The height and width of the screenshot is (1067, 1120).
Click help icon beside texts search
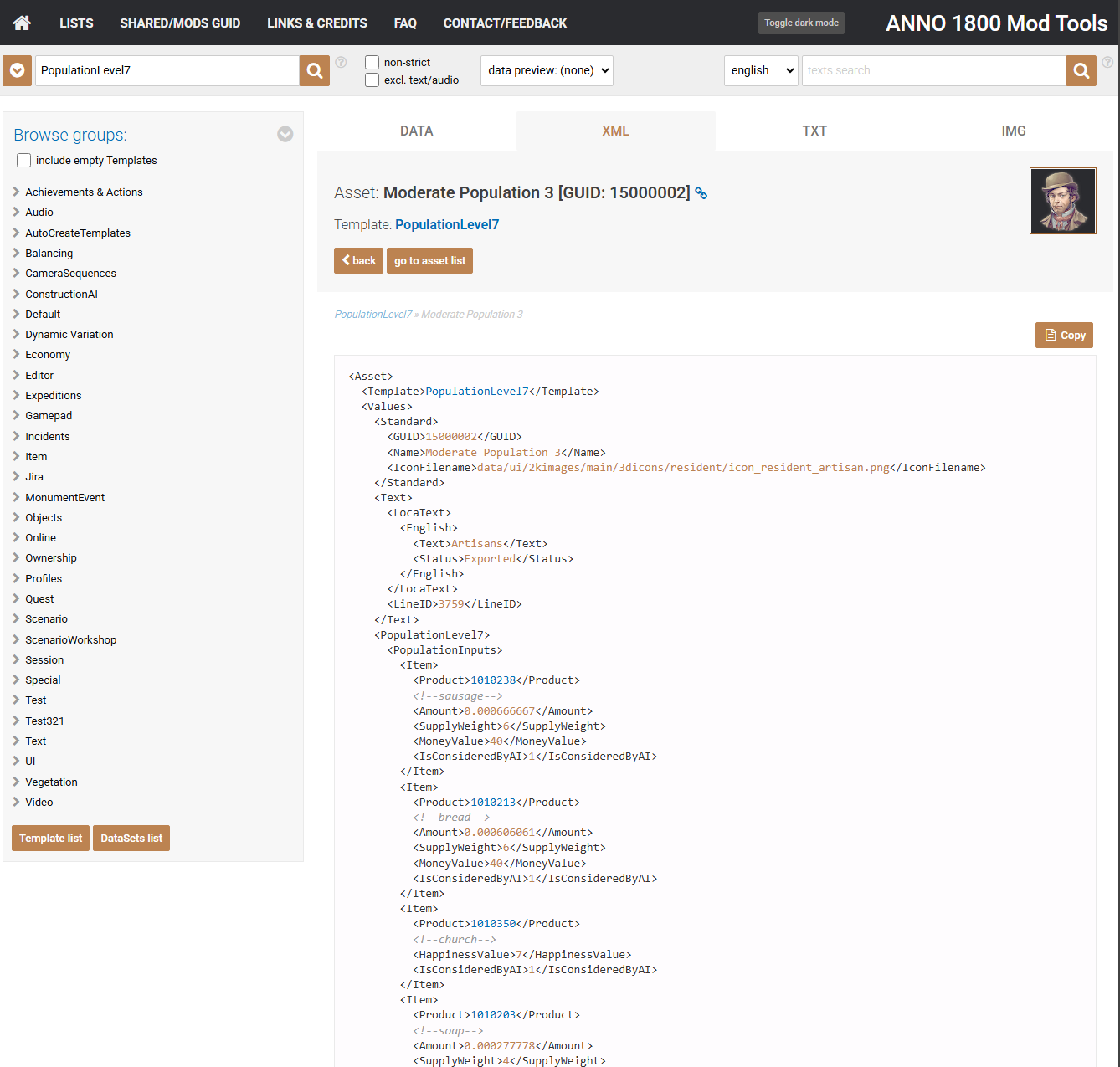[x=1107, y=62]
